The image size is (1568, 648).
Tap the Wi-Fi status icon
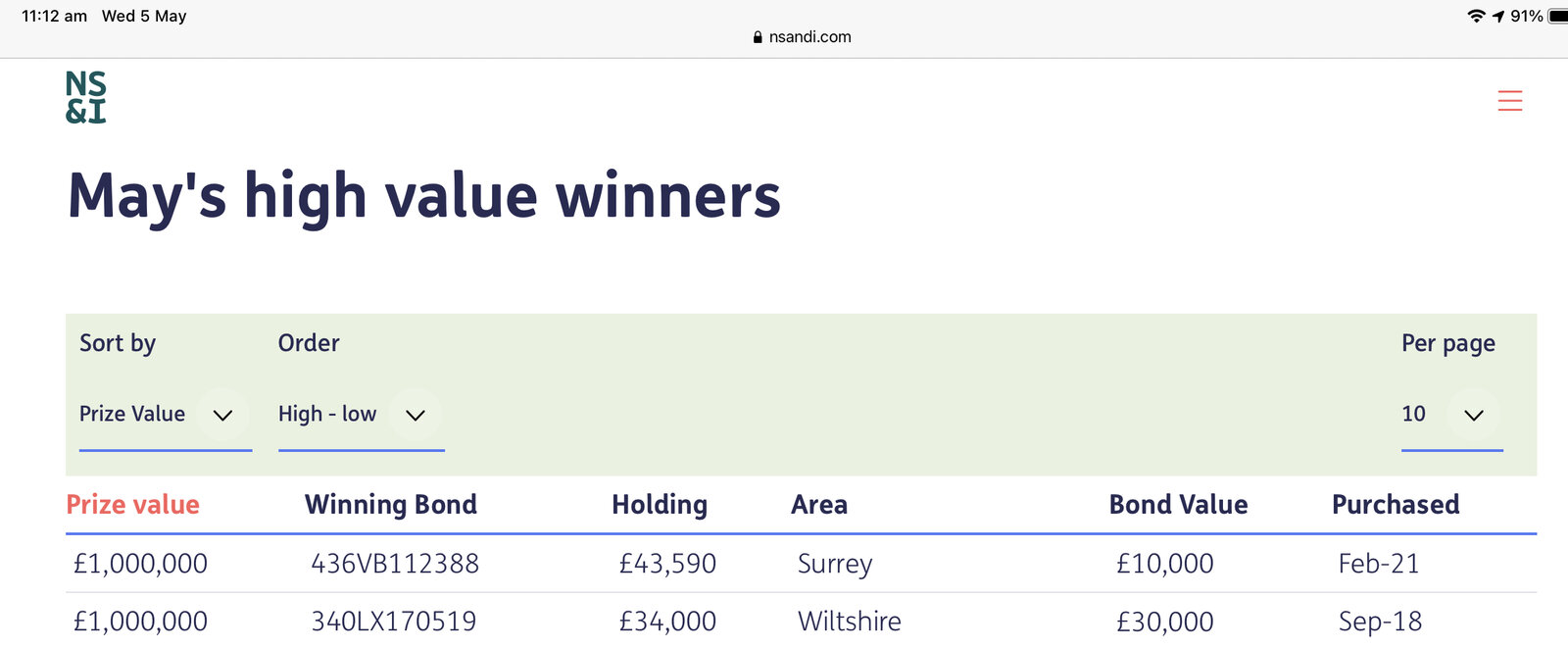1476,16
